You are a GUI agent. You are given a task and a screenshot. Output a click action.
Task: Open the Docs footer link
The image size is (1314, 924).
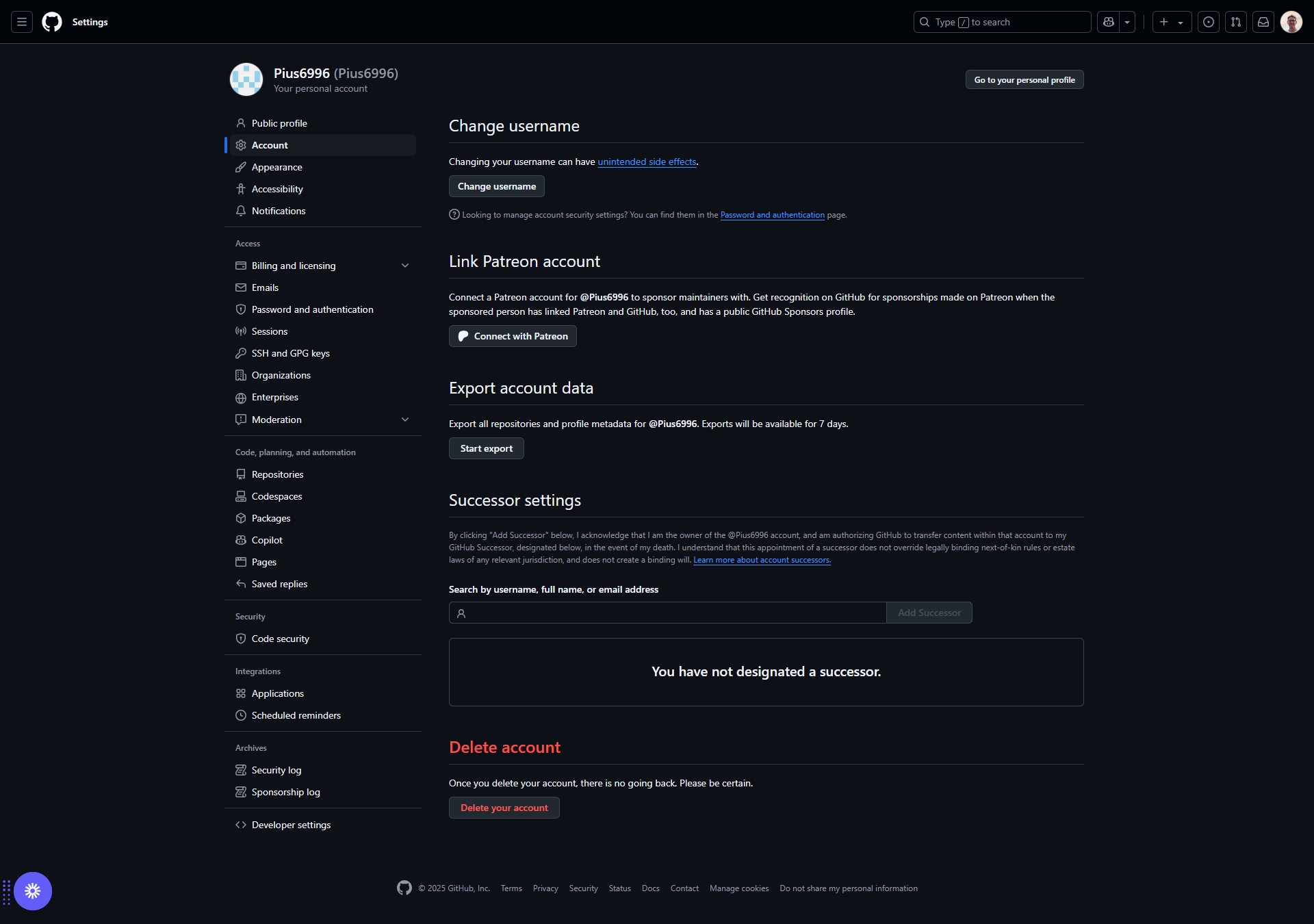(651, 888)
